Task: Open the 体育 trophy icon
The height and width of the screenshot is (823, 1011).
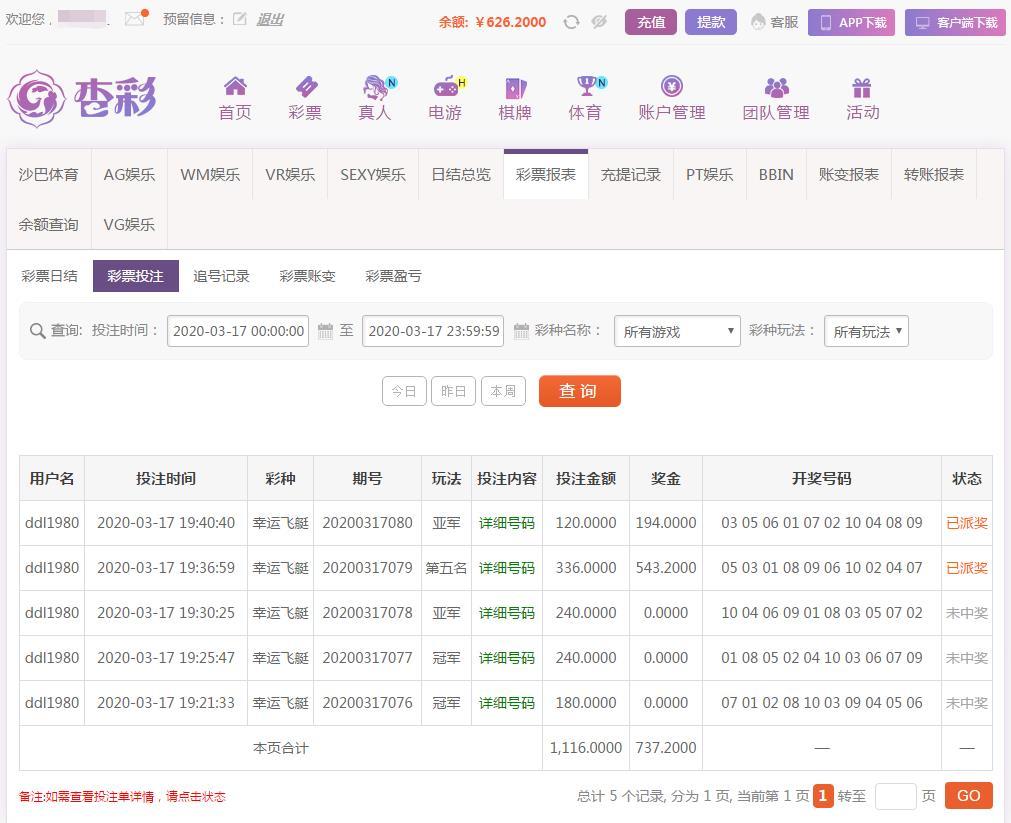Action: tap(585, 87)
